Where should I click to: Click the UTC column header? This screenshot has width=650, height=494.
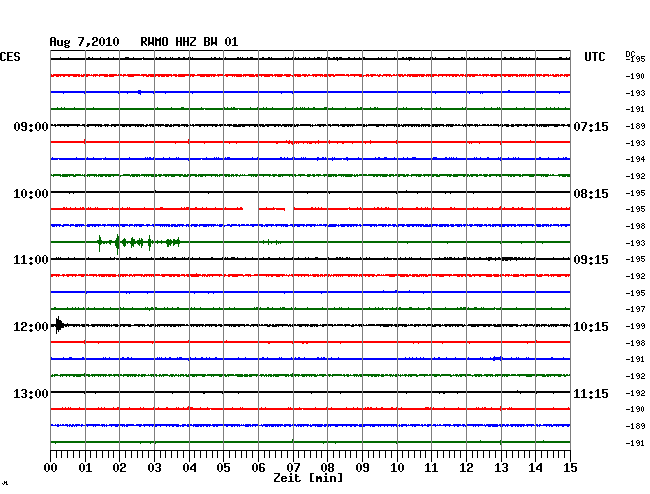pos(594,57)
